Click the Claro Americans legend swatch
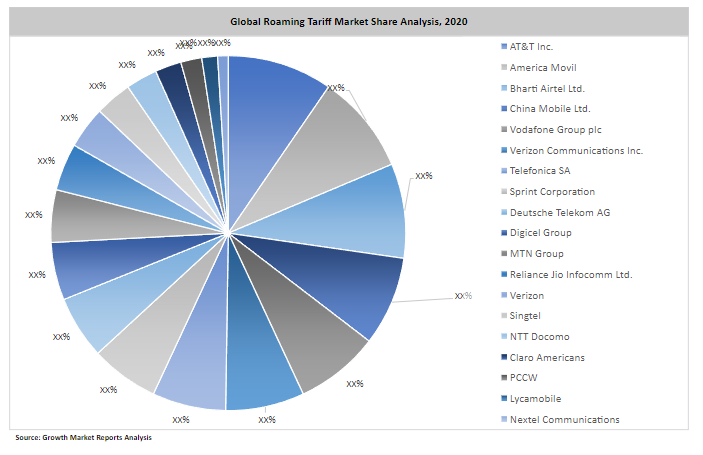703x455 pixels. click(x=504, y=357)
